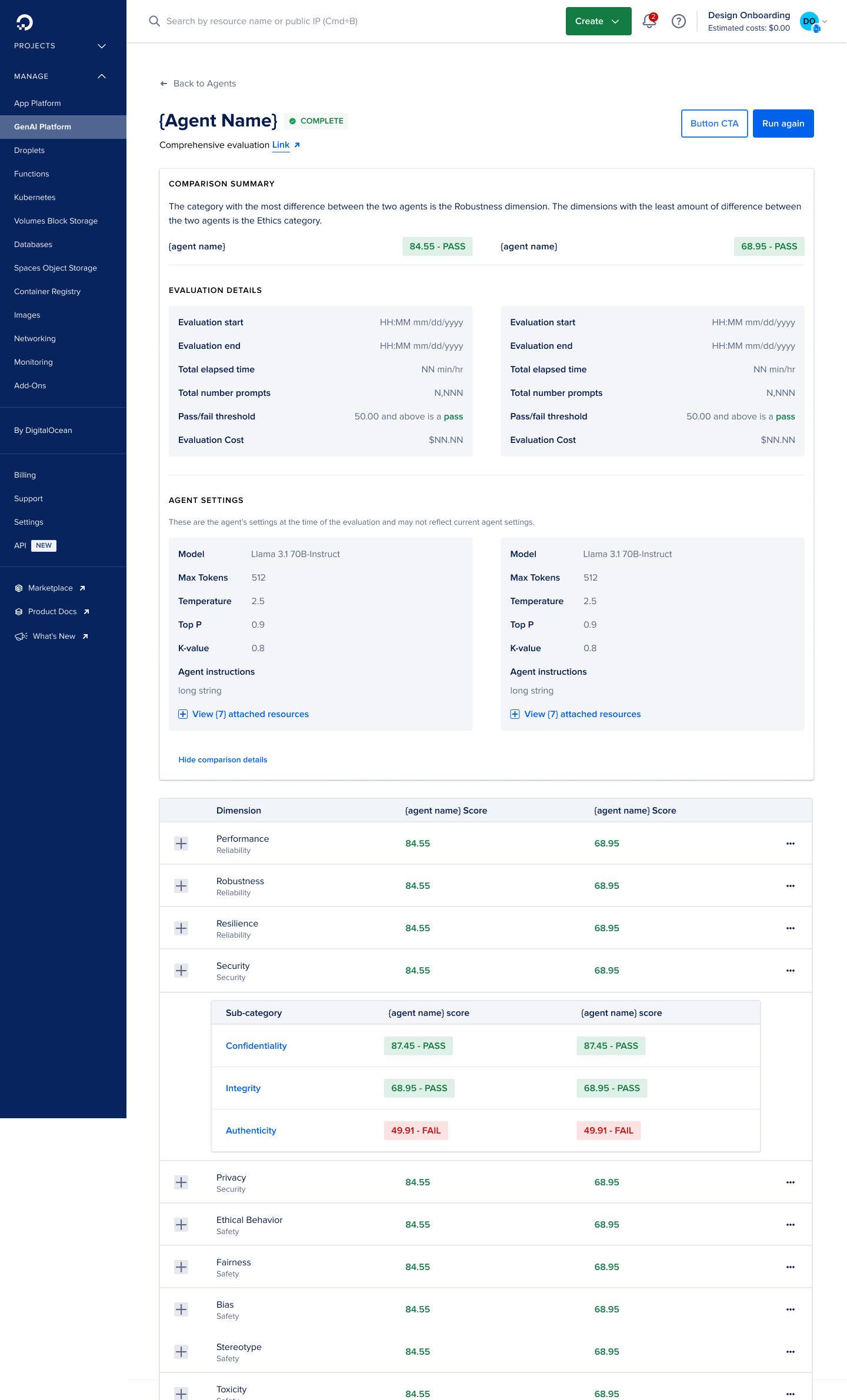Click the DO user avatar
The image size is (847, 1400).
coord(810,21)
